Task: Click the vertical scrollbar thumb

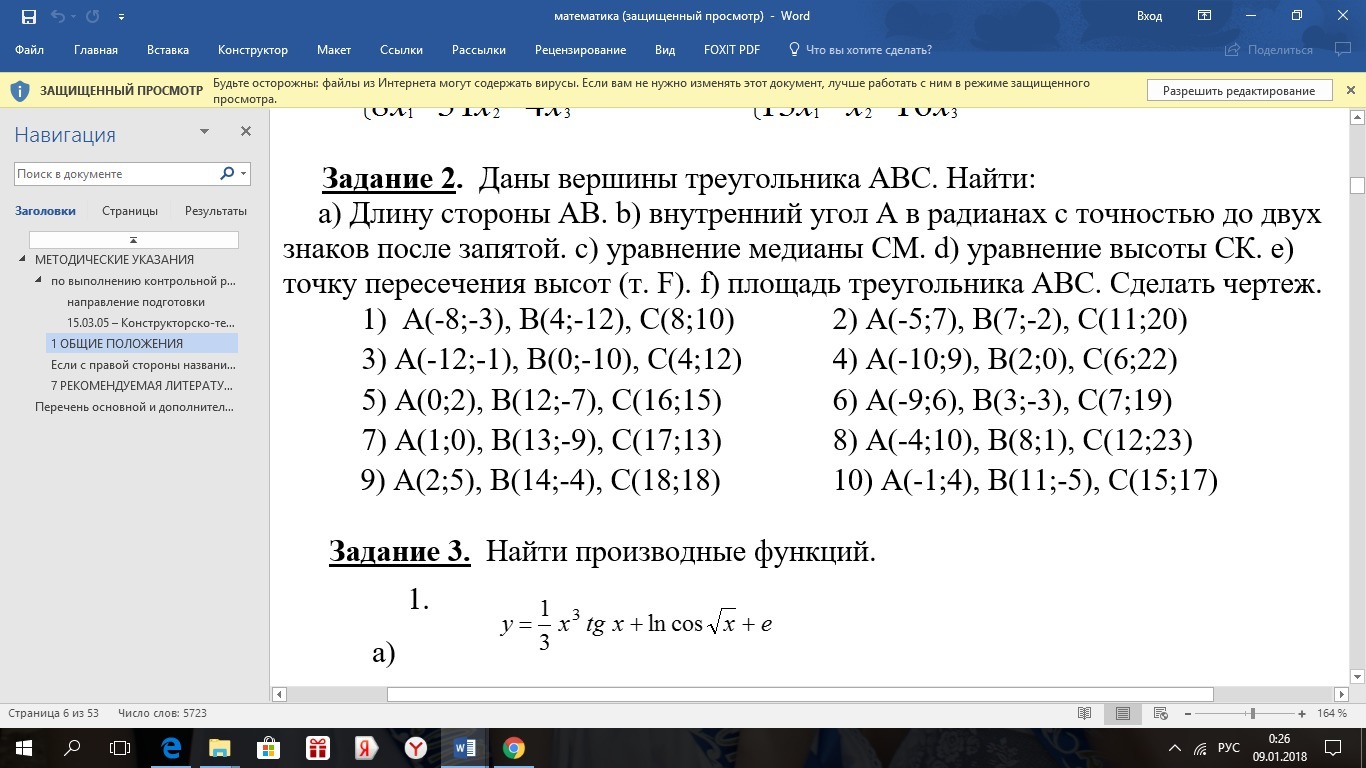Action: click(x=1357, y=186)
